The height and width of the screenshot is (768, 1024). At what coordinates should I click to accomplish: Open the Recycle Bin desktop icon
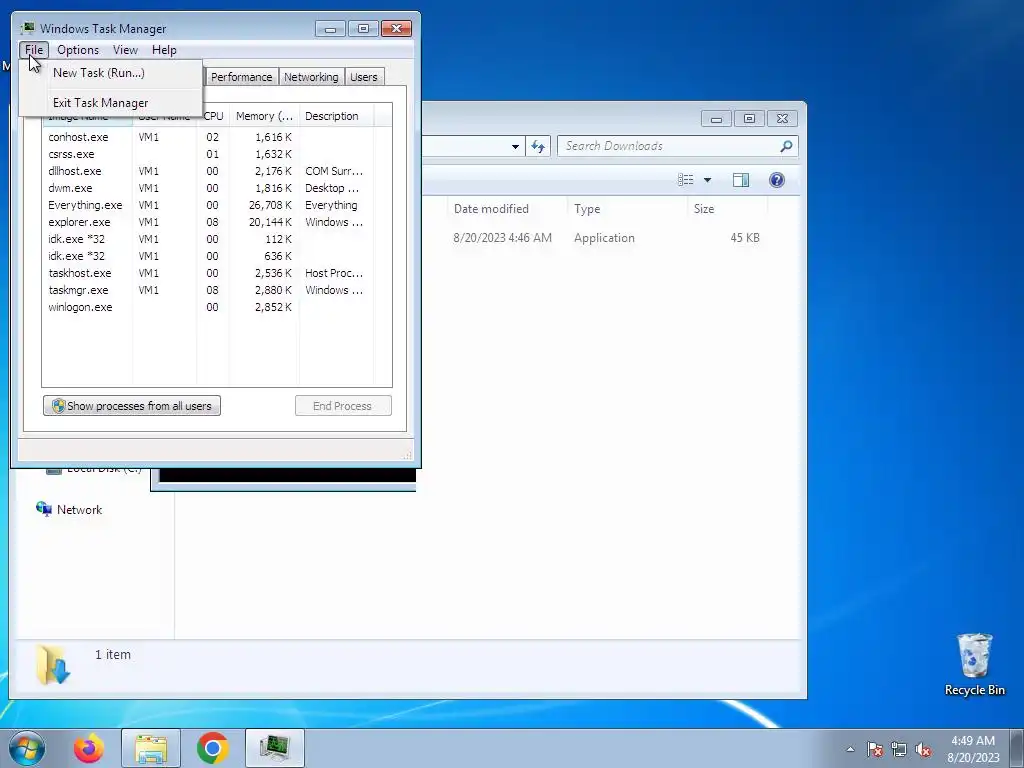[974, 665]
